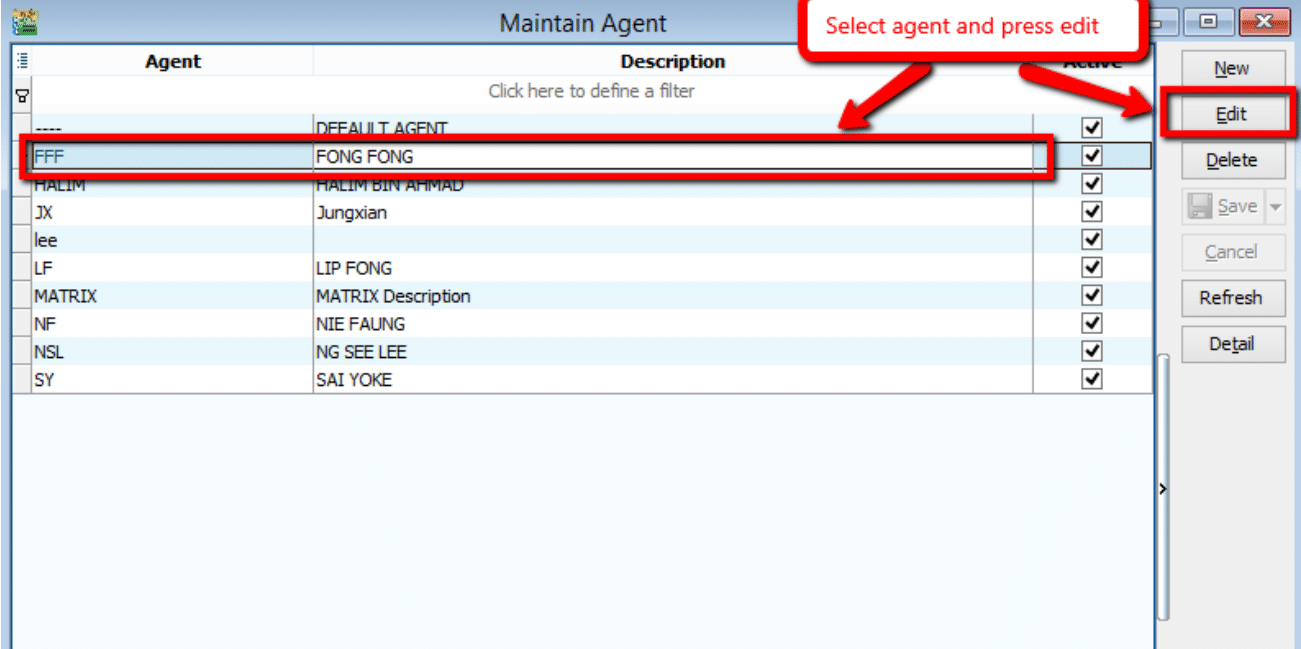Toggle Active checkbox for Jungxian row
This screenshot has width=1301, height=649.
[1092, 212]
